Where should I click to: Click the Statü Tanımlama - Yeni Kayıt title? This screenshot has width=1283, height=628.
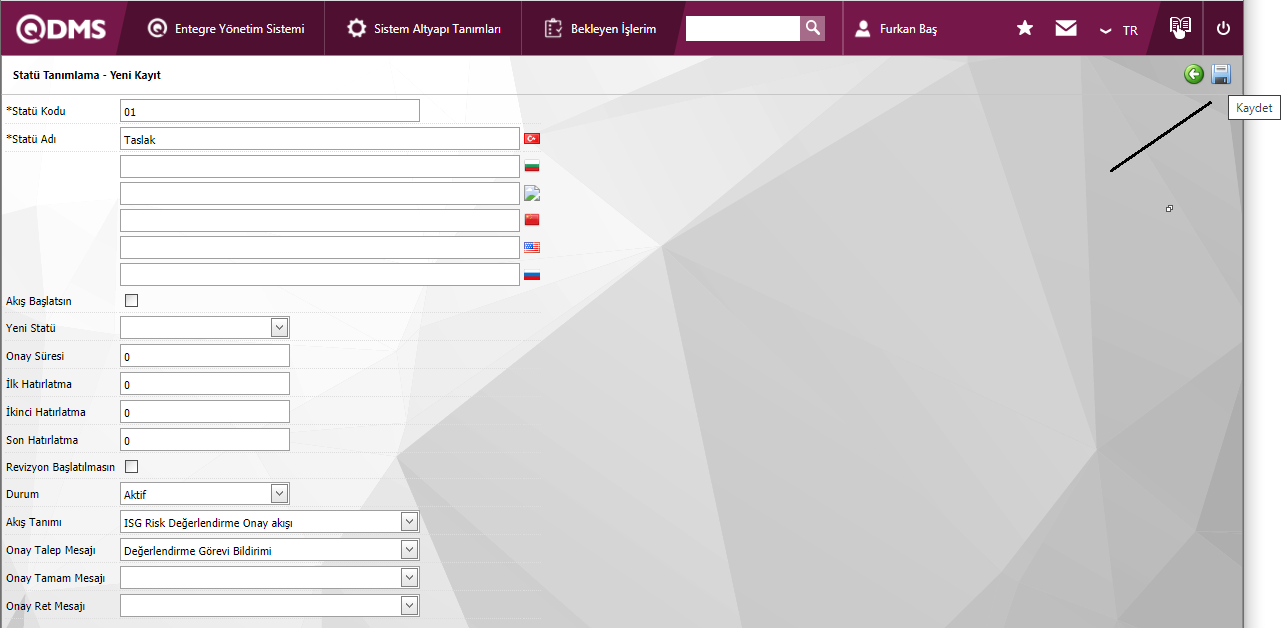(86, 75)
